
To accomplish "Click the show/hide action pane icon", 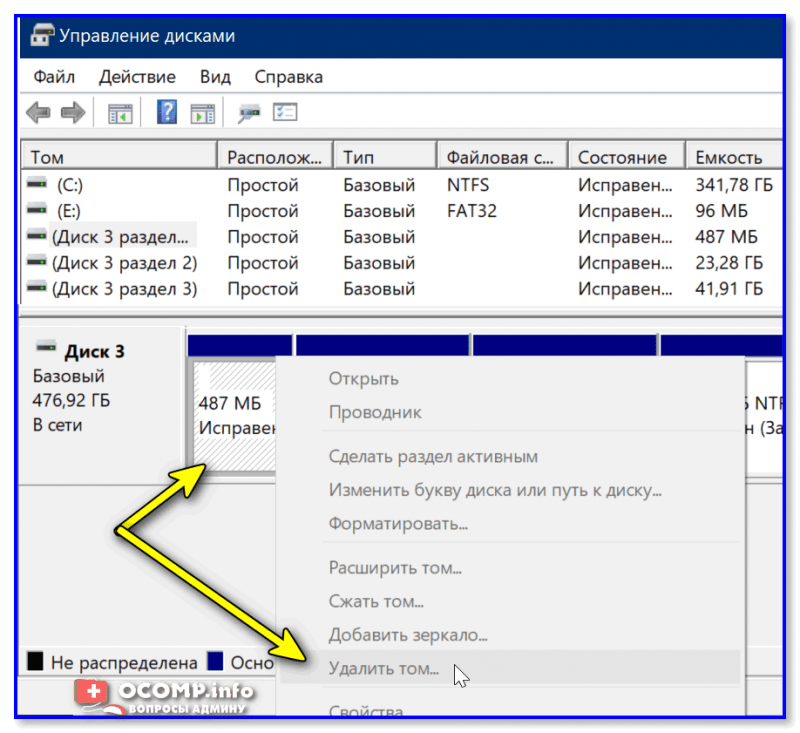I will [x=203, y=113].
